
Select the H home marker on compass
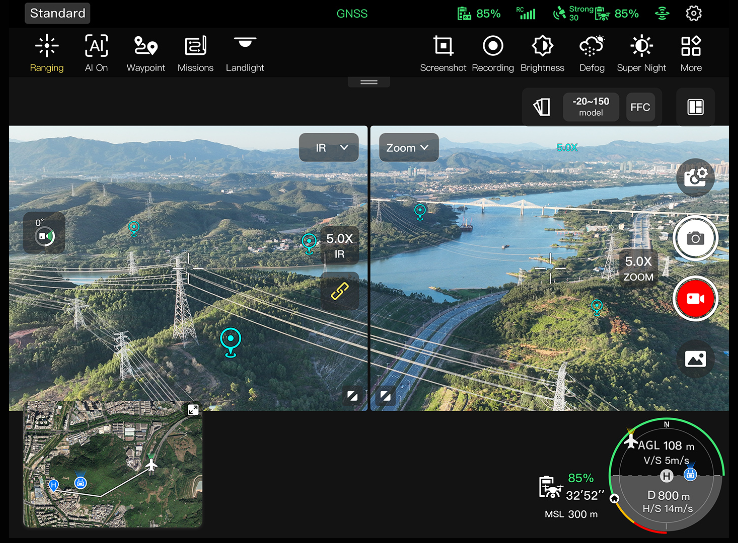click(x=666, y=476)
